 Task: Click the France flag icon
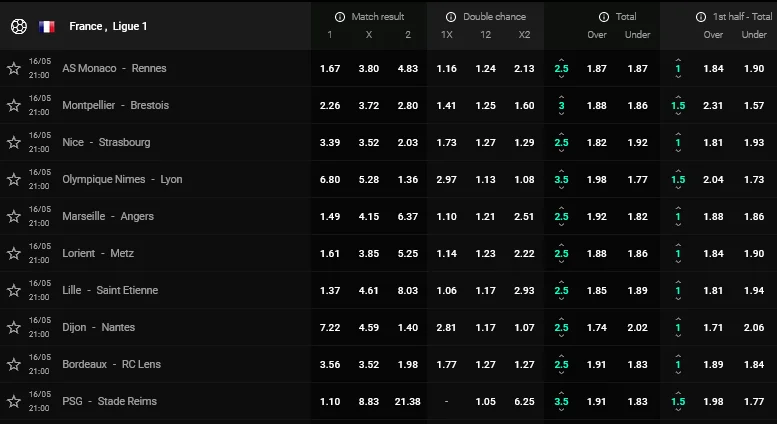[x=47, y=26]
